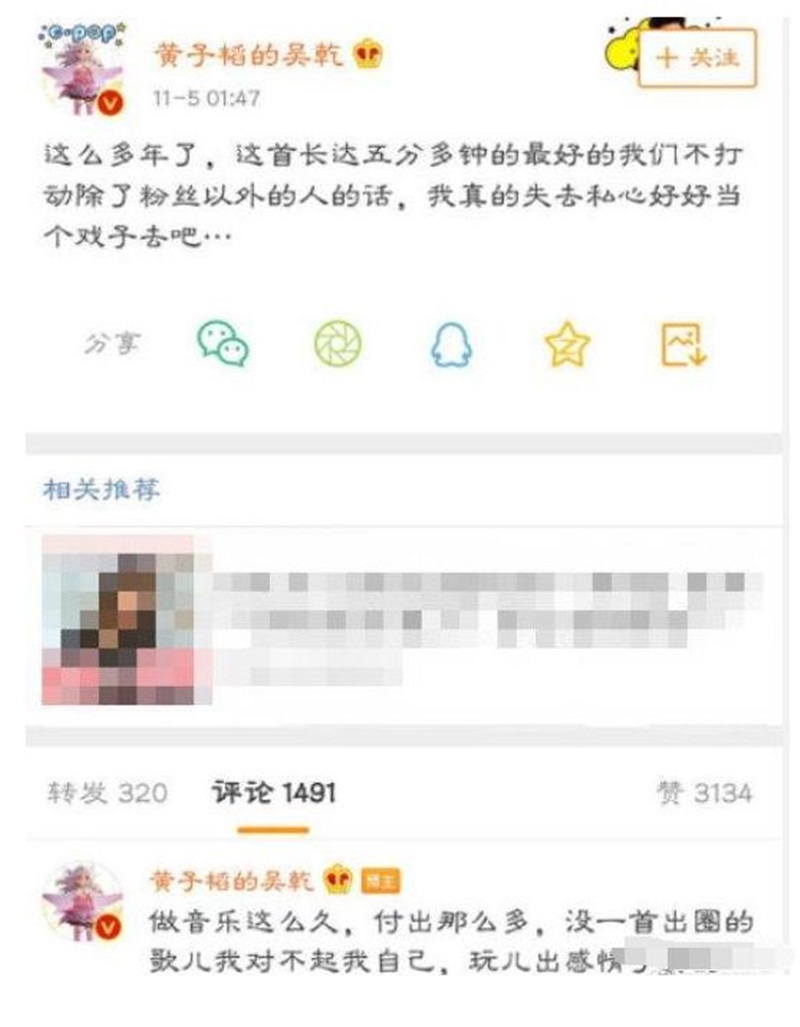
Task: Open post author's profile avatar
Action: 82,70
